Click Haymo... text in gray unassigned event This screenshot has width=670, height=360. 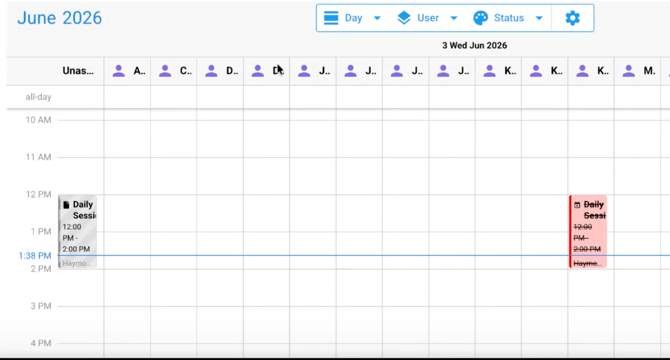pyautogui.click(x=76, y=263)
